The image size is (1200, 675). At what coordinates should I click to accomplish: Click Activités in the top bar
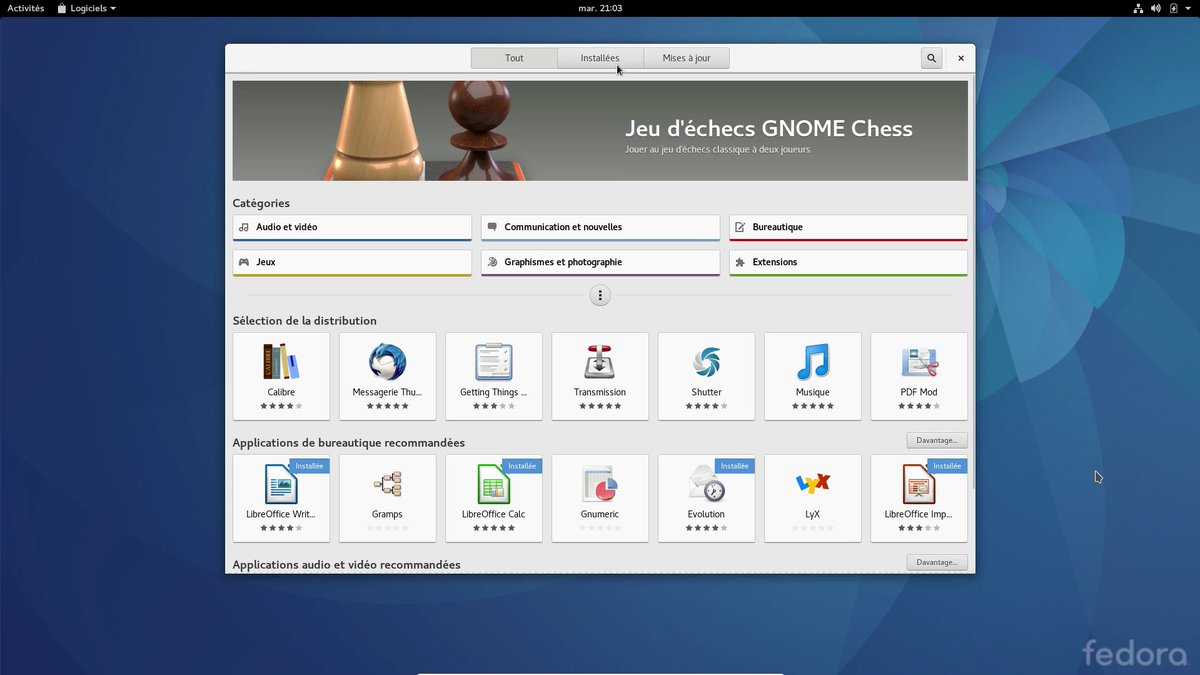[26, 8]
